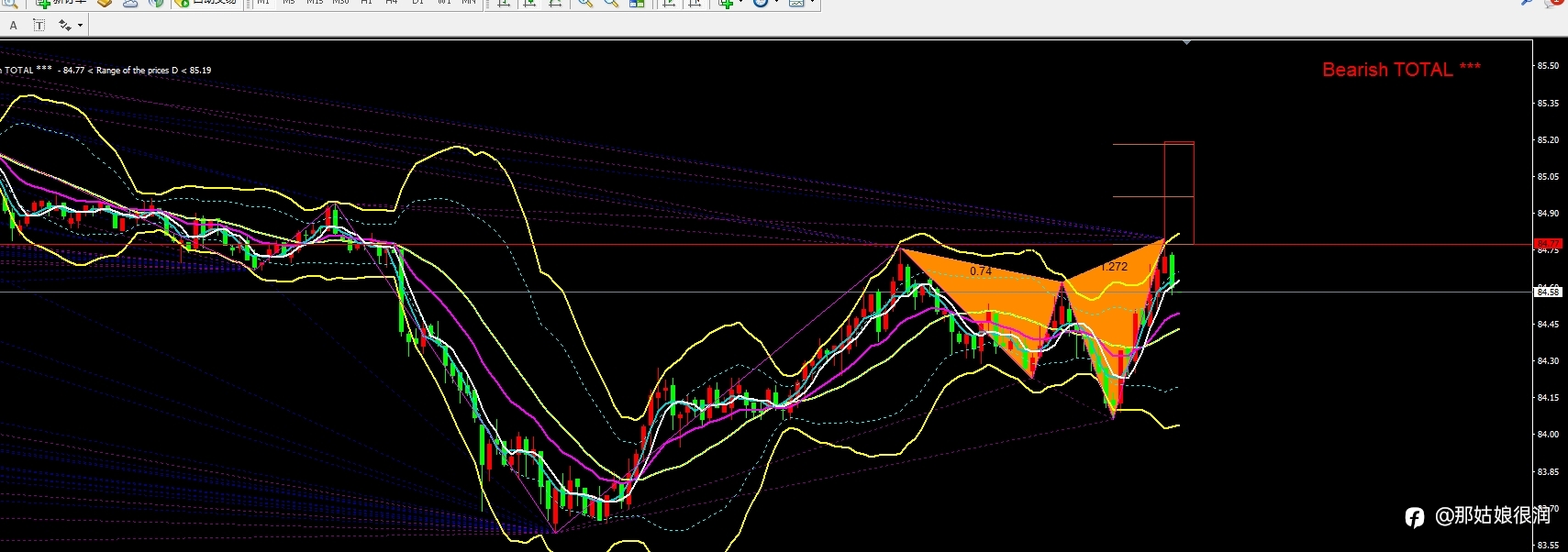1568x552 pixels.
Task: Click the 85.50 price axis value
Action: tap(1548, 66)
